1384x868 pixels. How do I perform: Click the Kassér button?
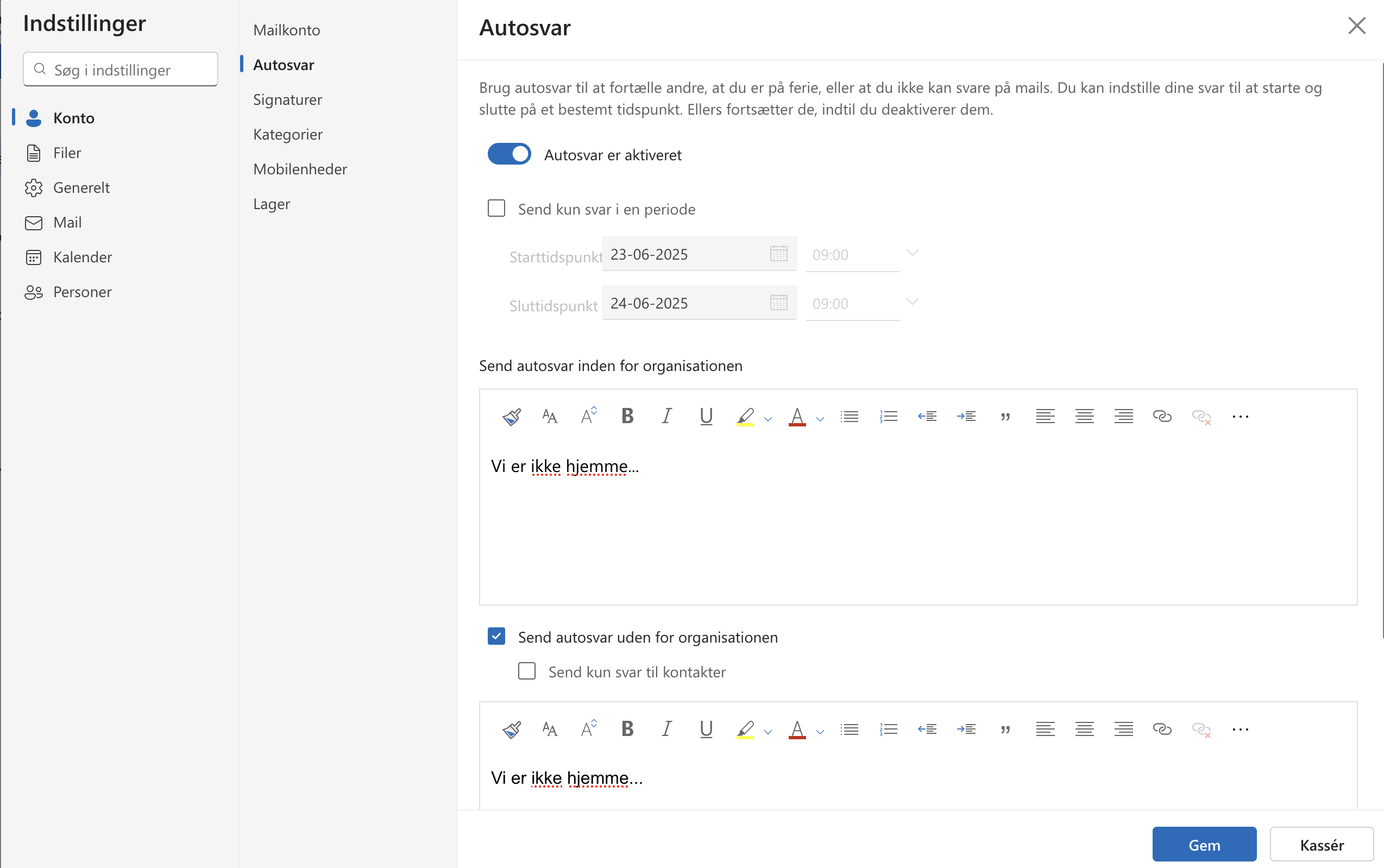coord(1322,845)
